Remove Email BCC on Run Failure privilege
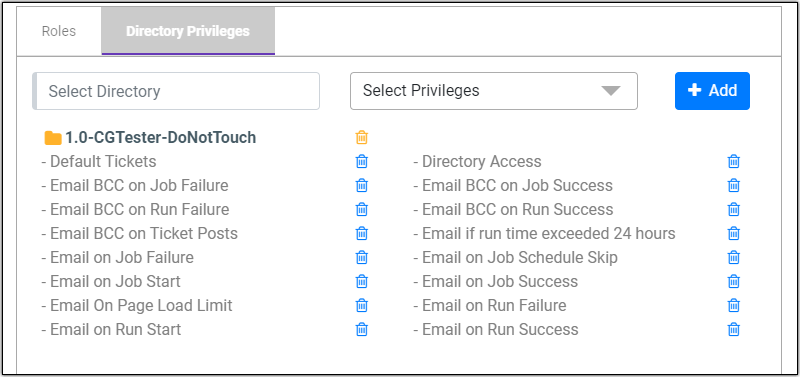The width and height of the screenshot is (801, 378). pyautogui.click(x=362, y=209)
